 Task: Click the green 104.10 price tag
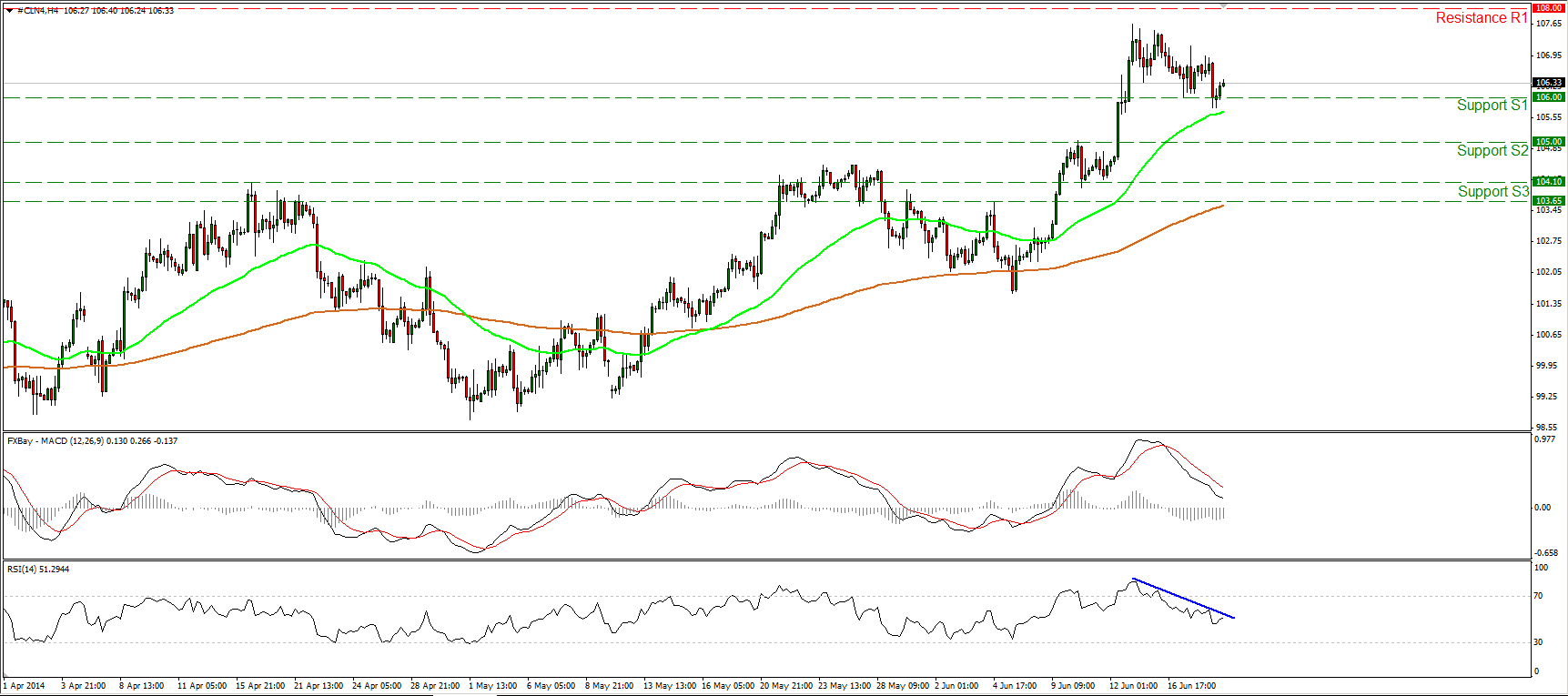[x=1549, y=181]
